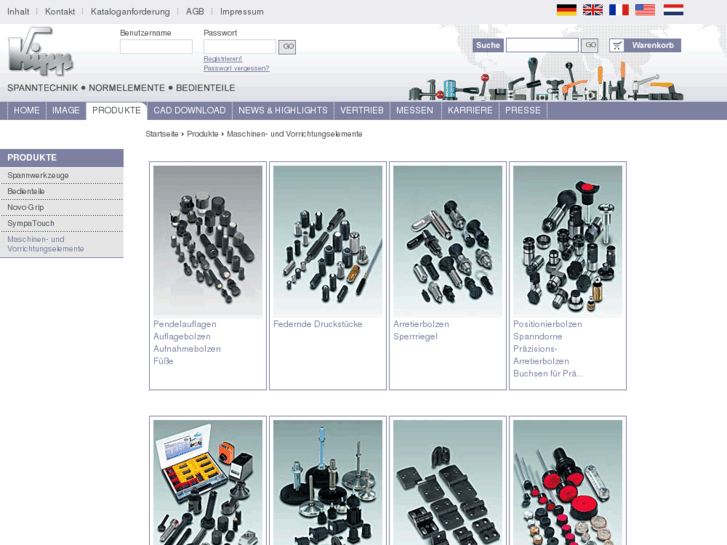
Task: Select the British flag language icon
Action: [593, 10]
